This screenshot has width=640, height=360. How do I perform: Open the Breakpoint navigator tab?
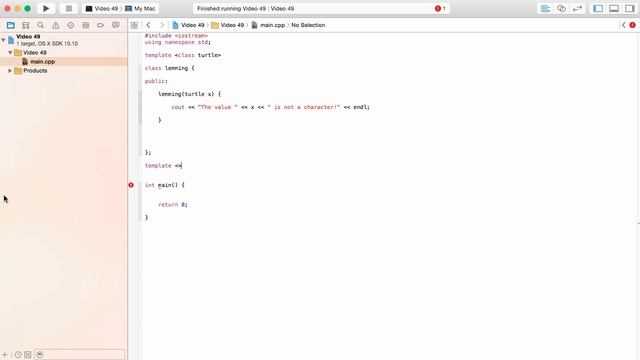coord(100,25)
